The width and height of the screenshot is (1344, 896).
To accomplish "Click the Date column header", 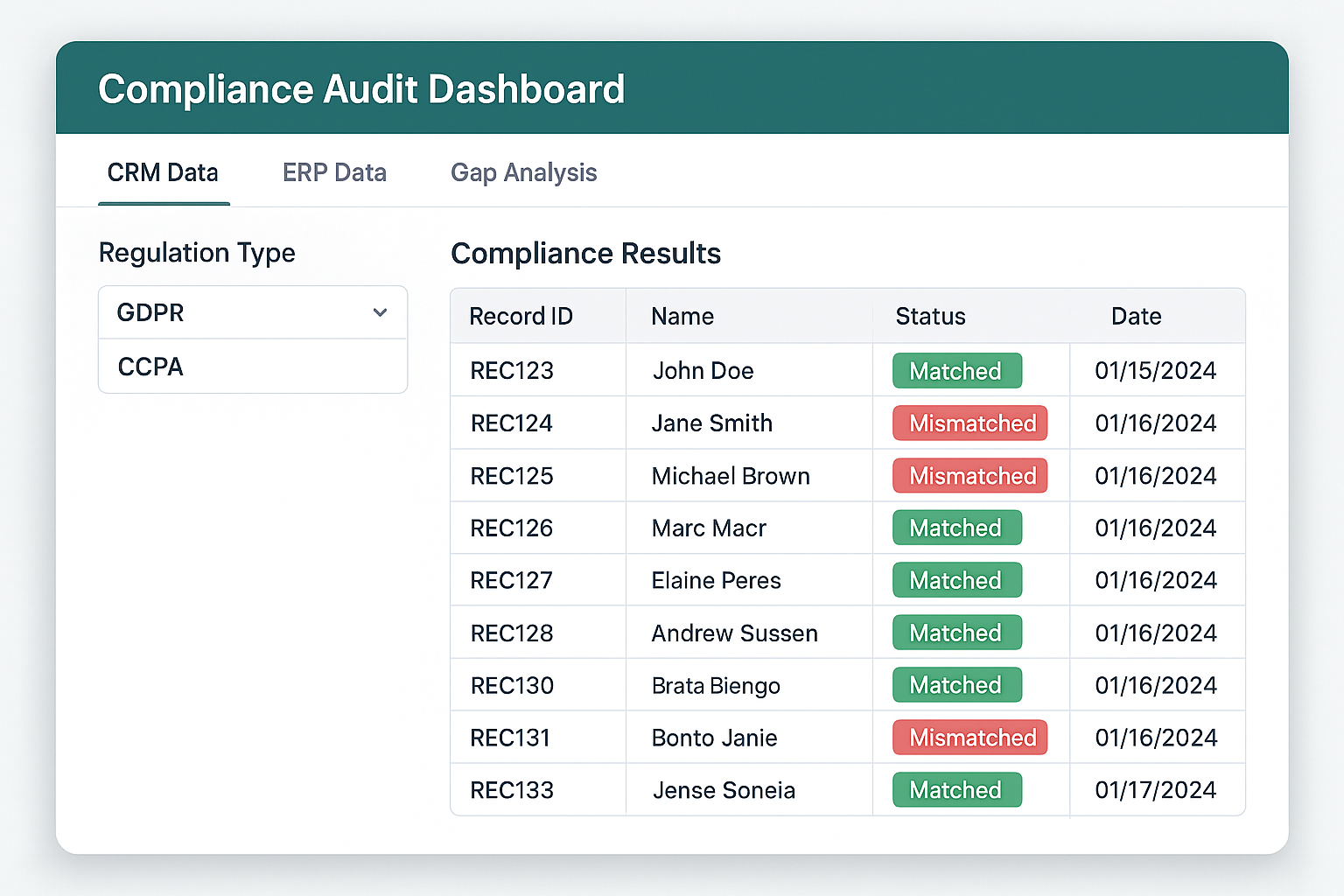I will point(1136,317).
